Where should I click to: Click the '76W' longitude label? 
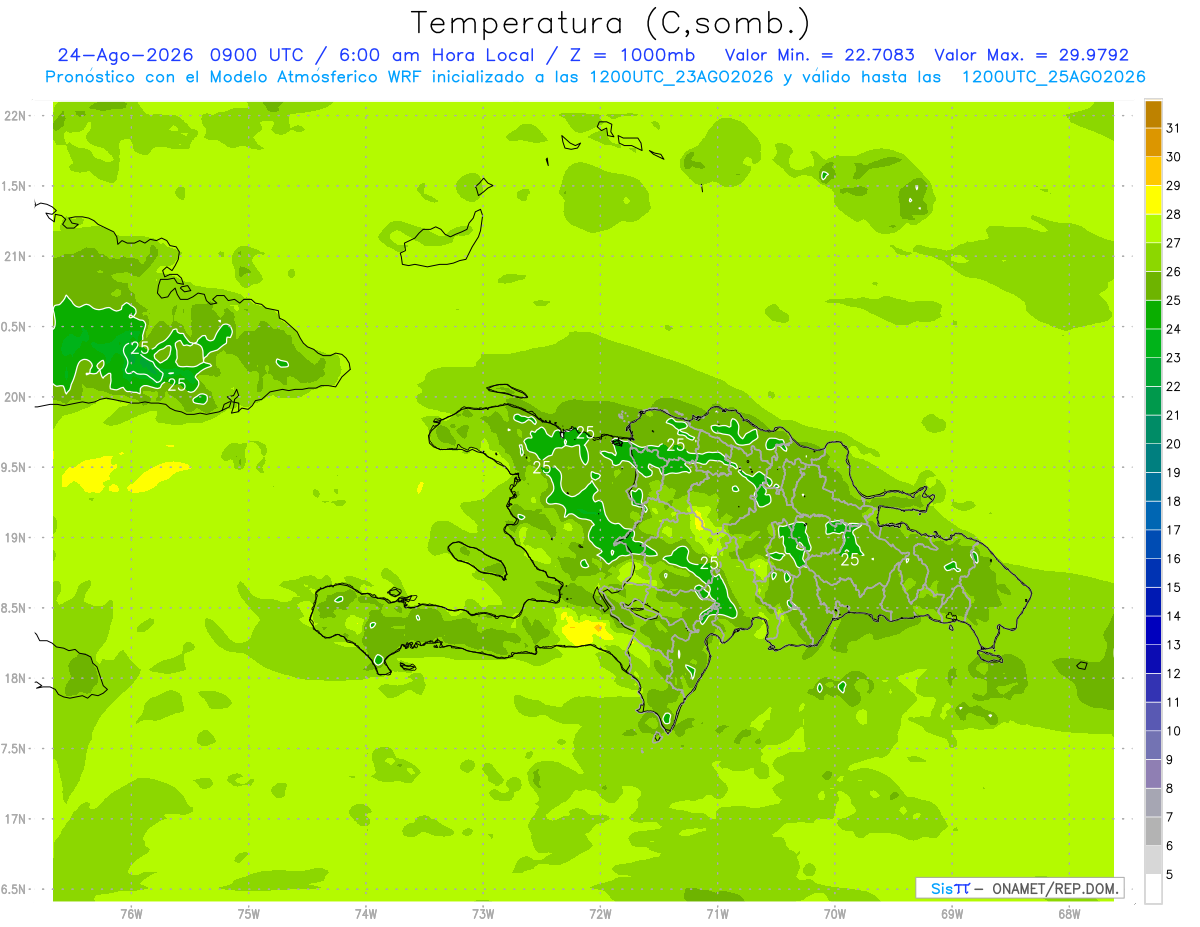coord(131,913)
